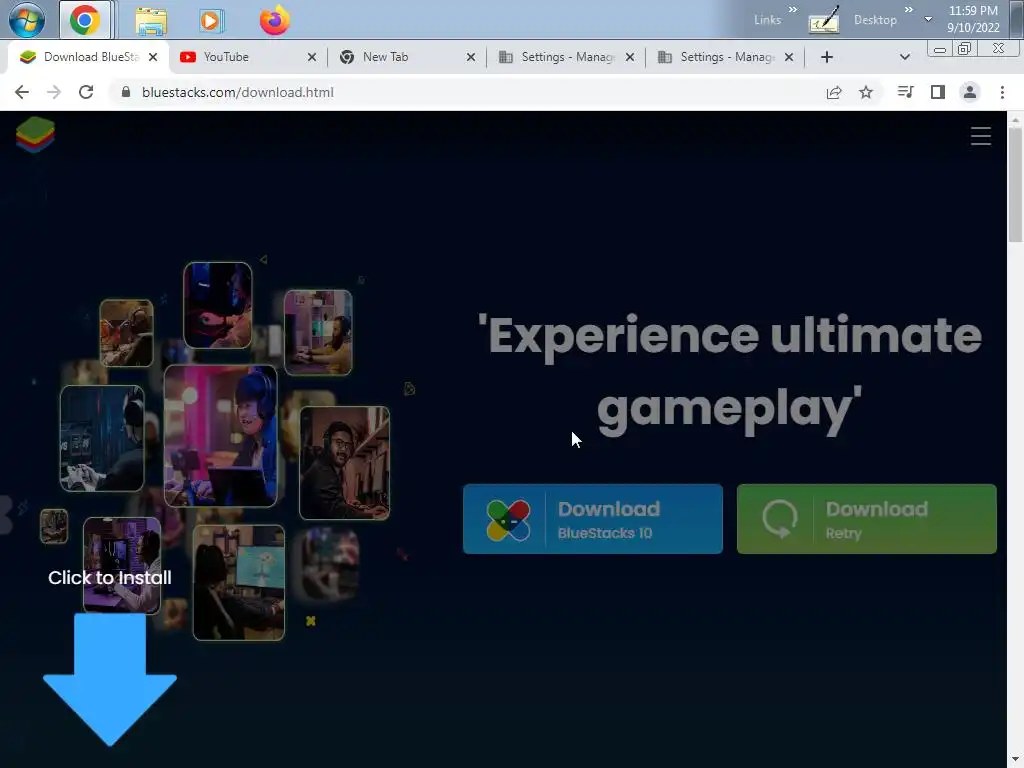
Task: Open the File Explorer taskbar icon
Action: (151, 21)
